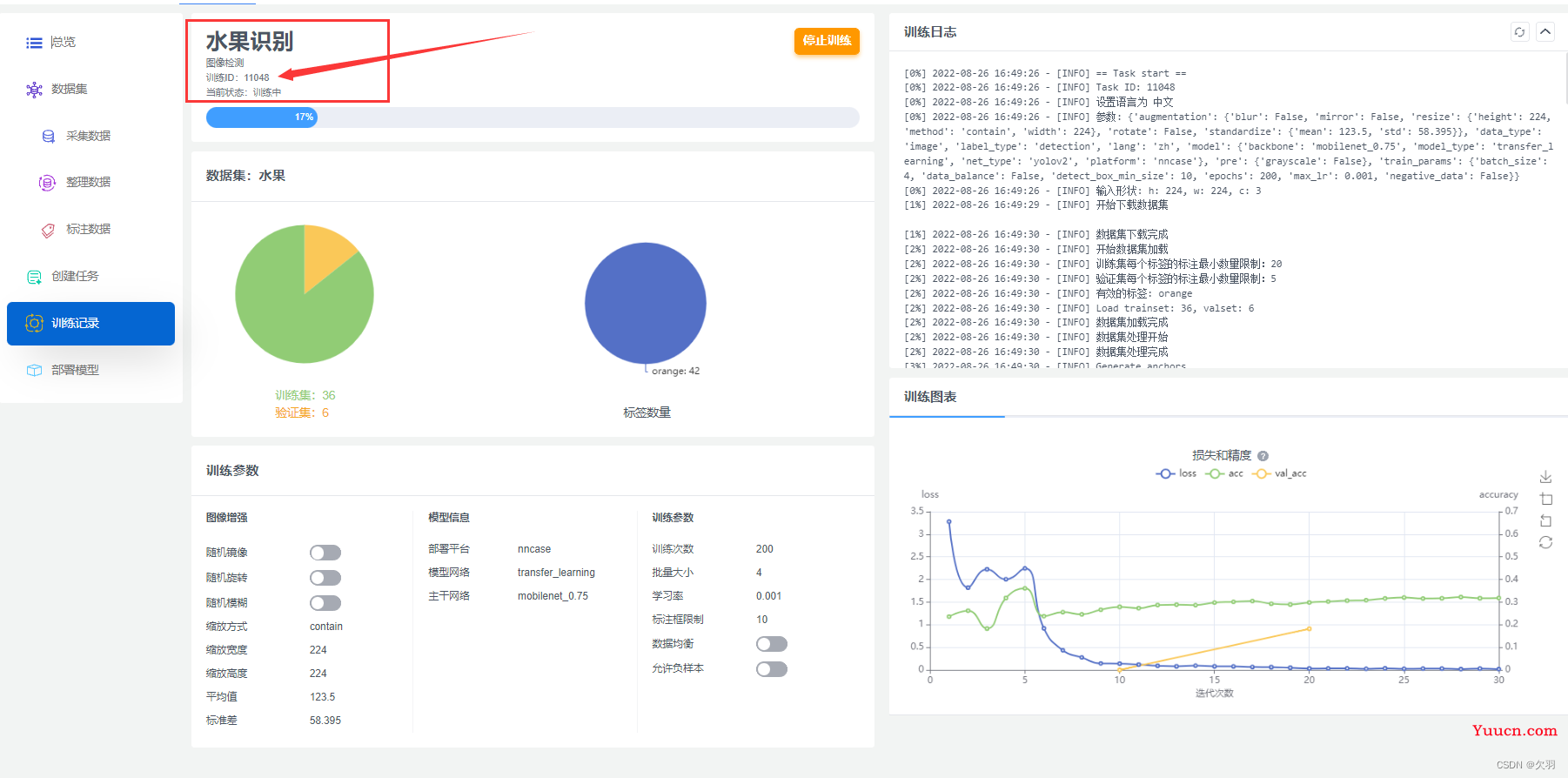1568x778 pixels.
Task: Click the 训练集: 36 legend text
Action: pos(305,395)
